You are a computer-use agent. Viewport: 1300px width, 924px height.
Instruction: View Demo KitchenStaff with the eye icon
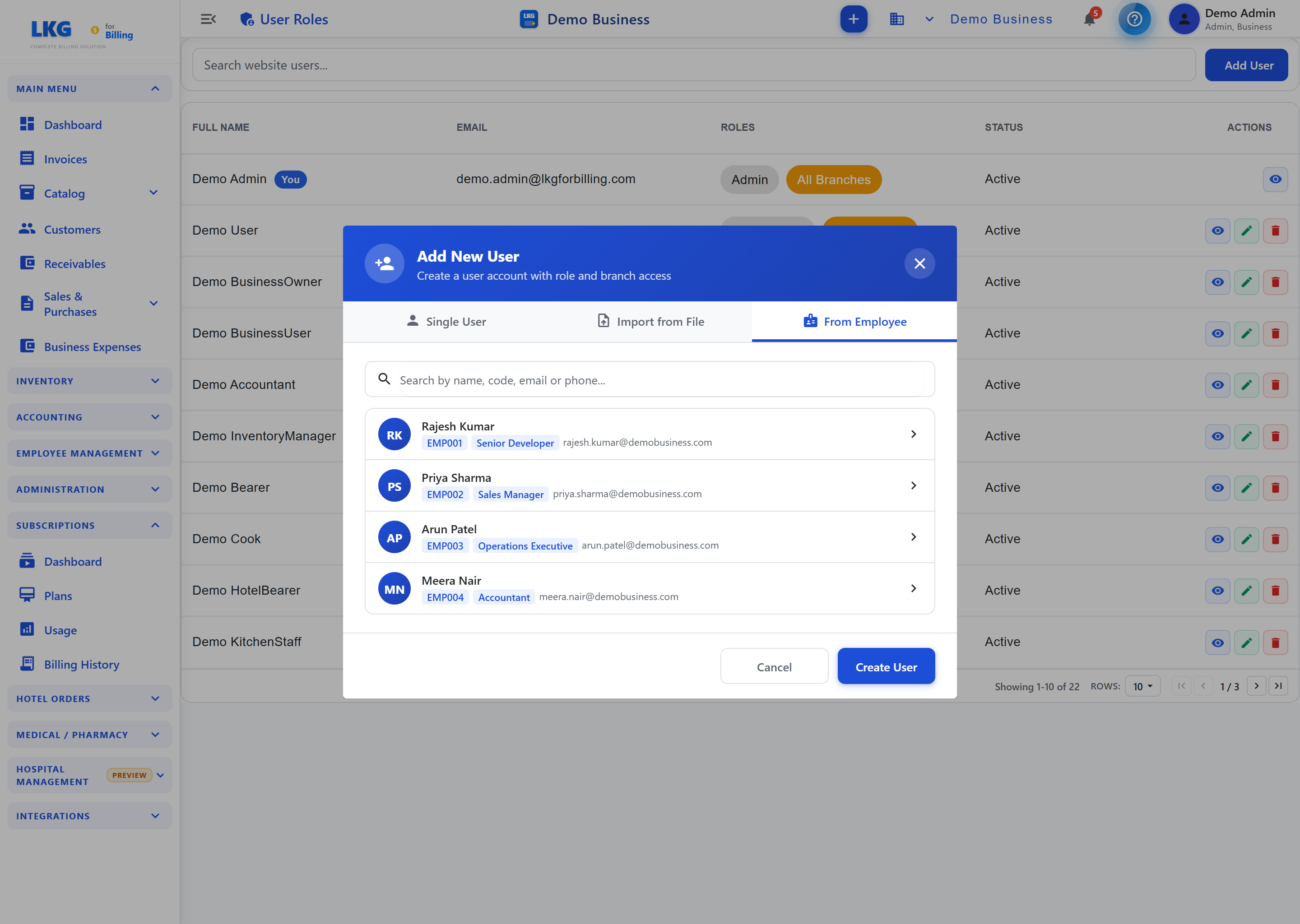(x=1217, y=642)
